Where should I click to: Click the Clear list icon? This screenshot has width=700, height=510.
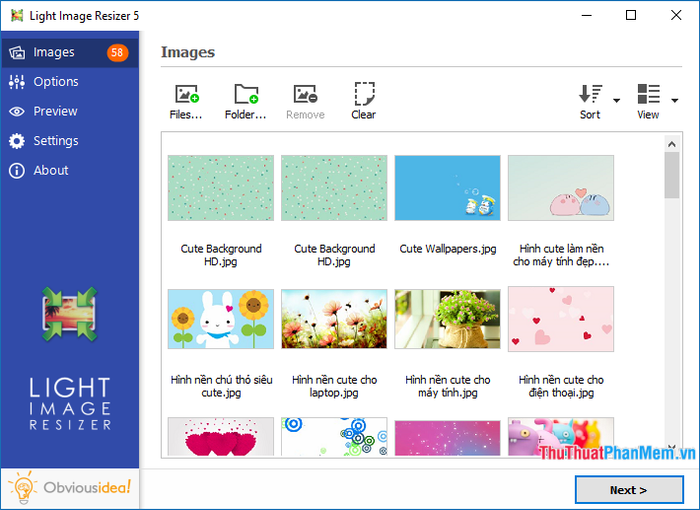coord(364,95)
